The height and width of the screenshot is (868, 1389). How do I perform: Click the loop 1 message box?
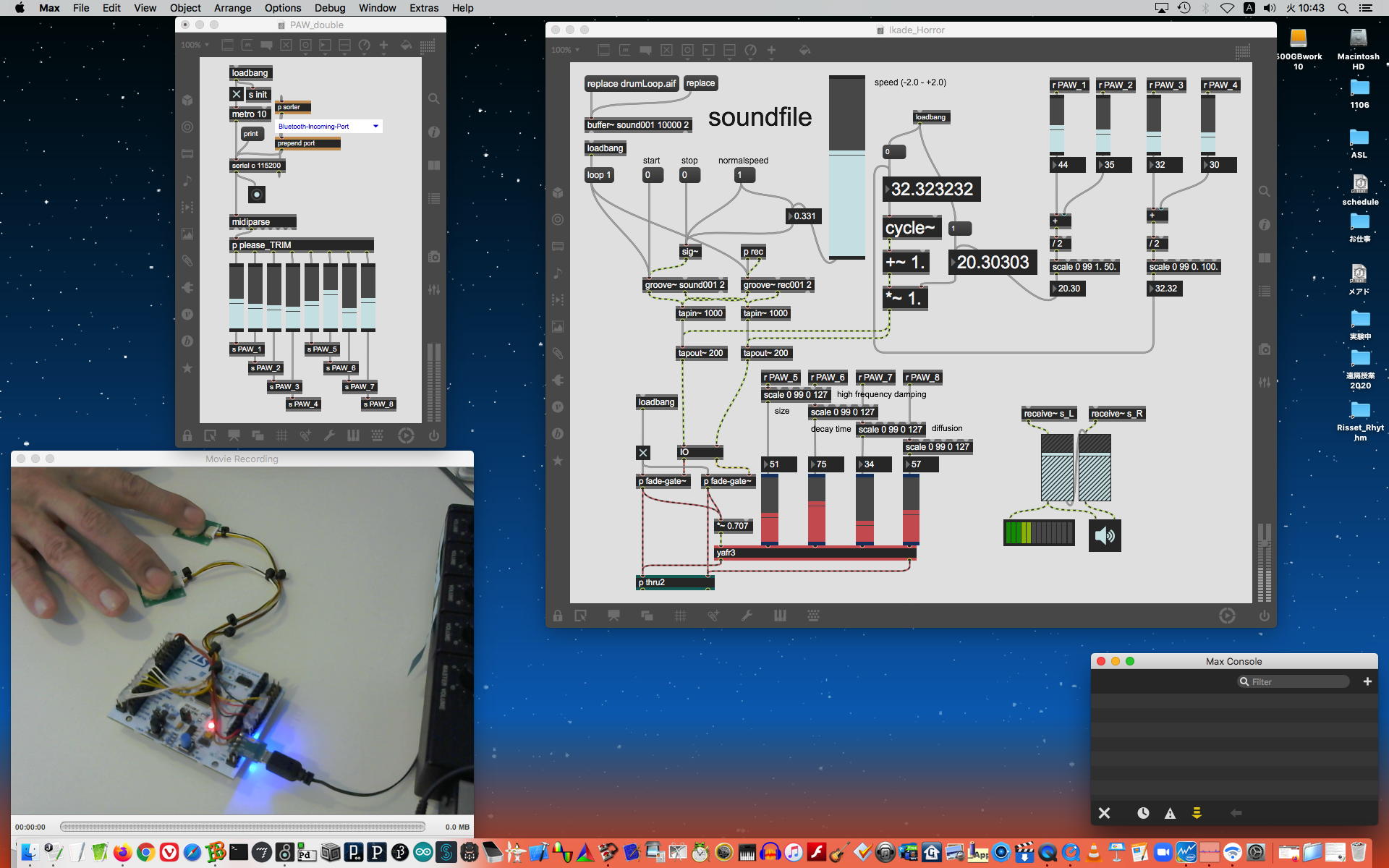[x=598, y=175]
